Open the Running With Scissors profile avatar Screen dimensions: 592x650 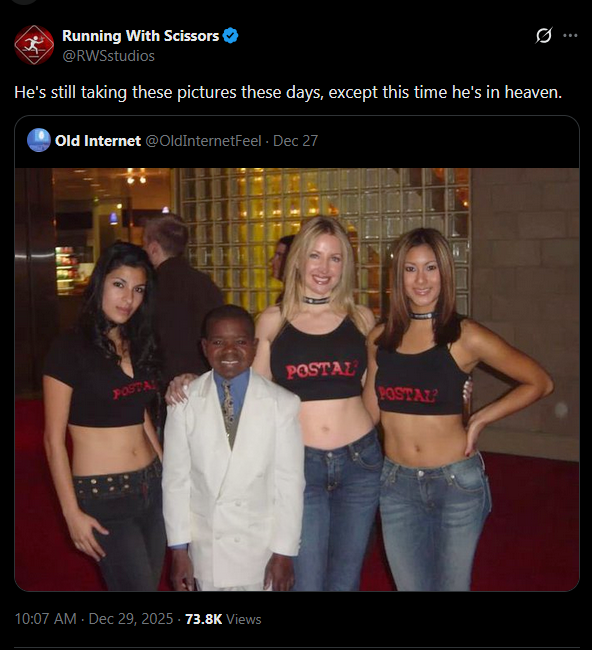pyautogui.click(x=34, y=45)
